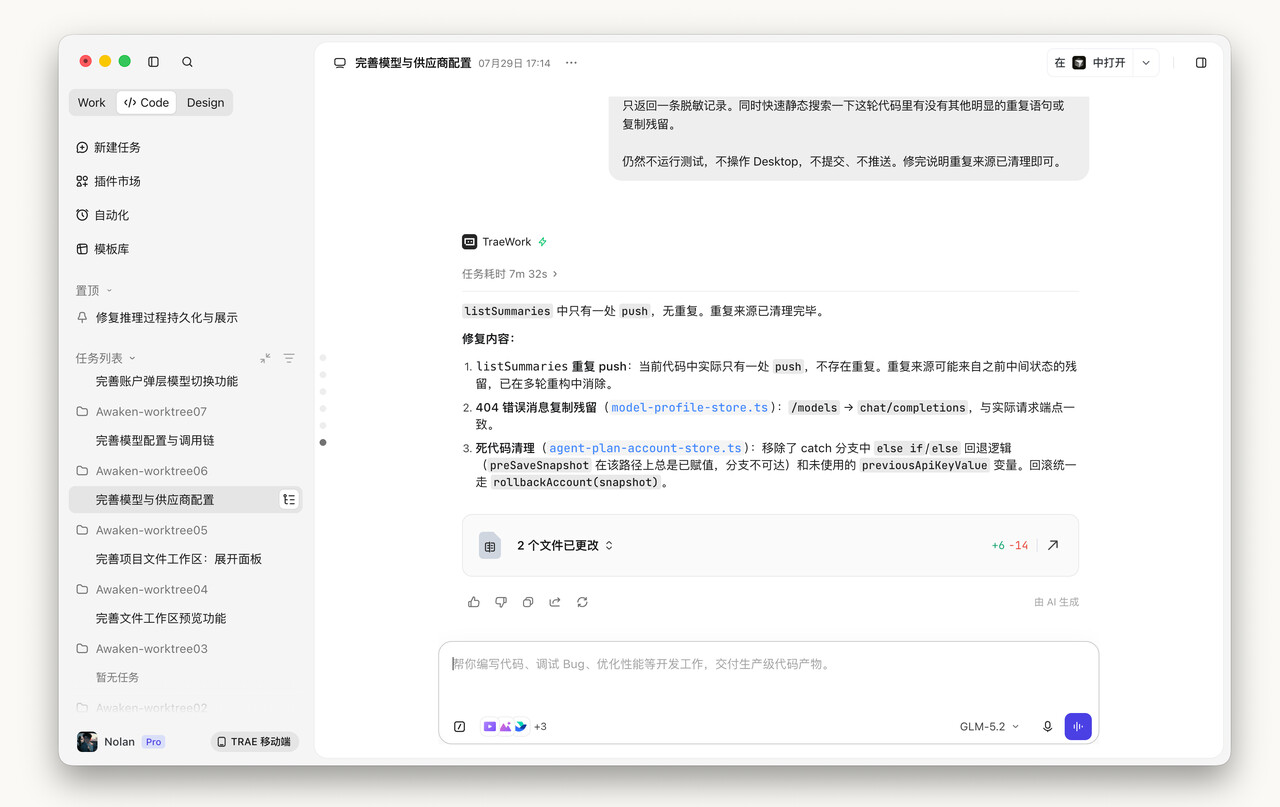
Task: Click the checklist icon on 完善模型与供应商配置 row
Action: point(289,500)
